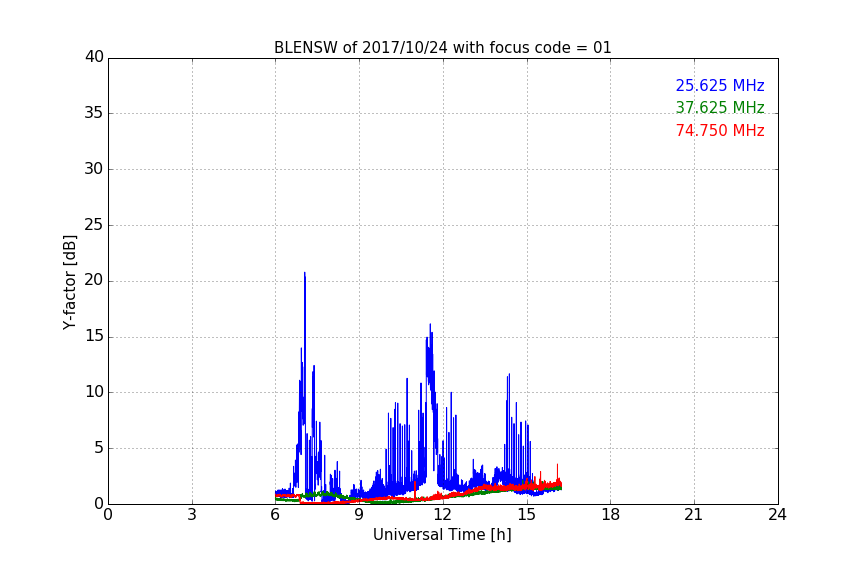Click the x-axis tick label 21
Image resolution: width=864 pixels, height=576 pixels.
point(694,515)
